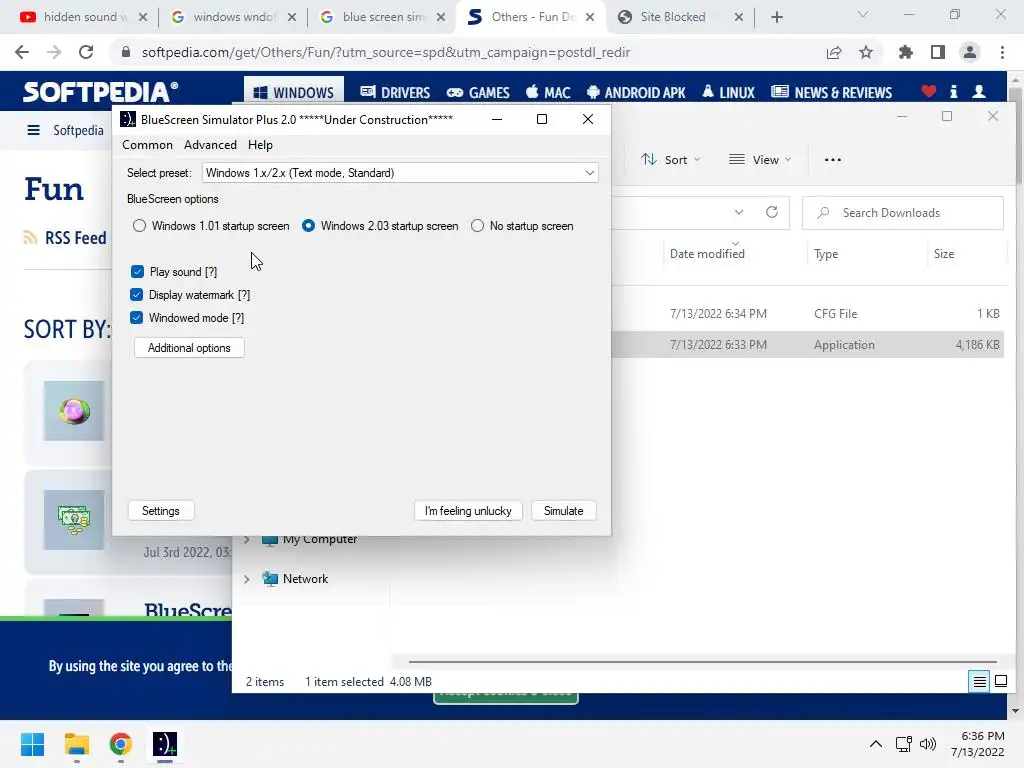Open the Softpedia ANDROID APK section
Screen dimensions: 1024x768
(x=636, y=93)
